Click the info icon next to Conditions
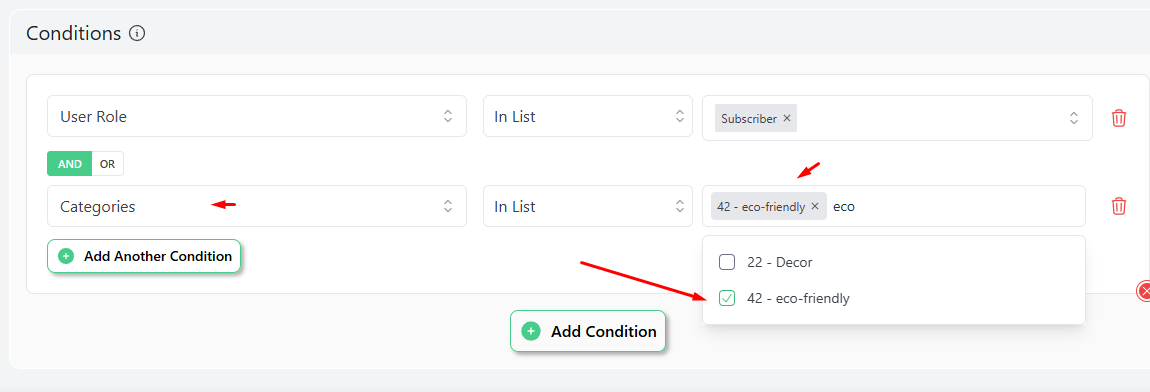The width and height of the screenshot is (1150, 392). 137,33
